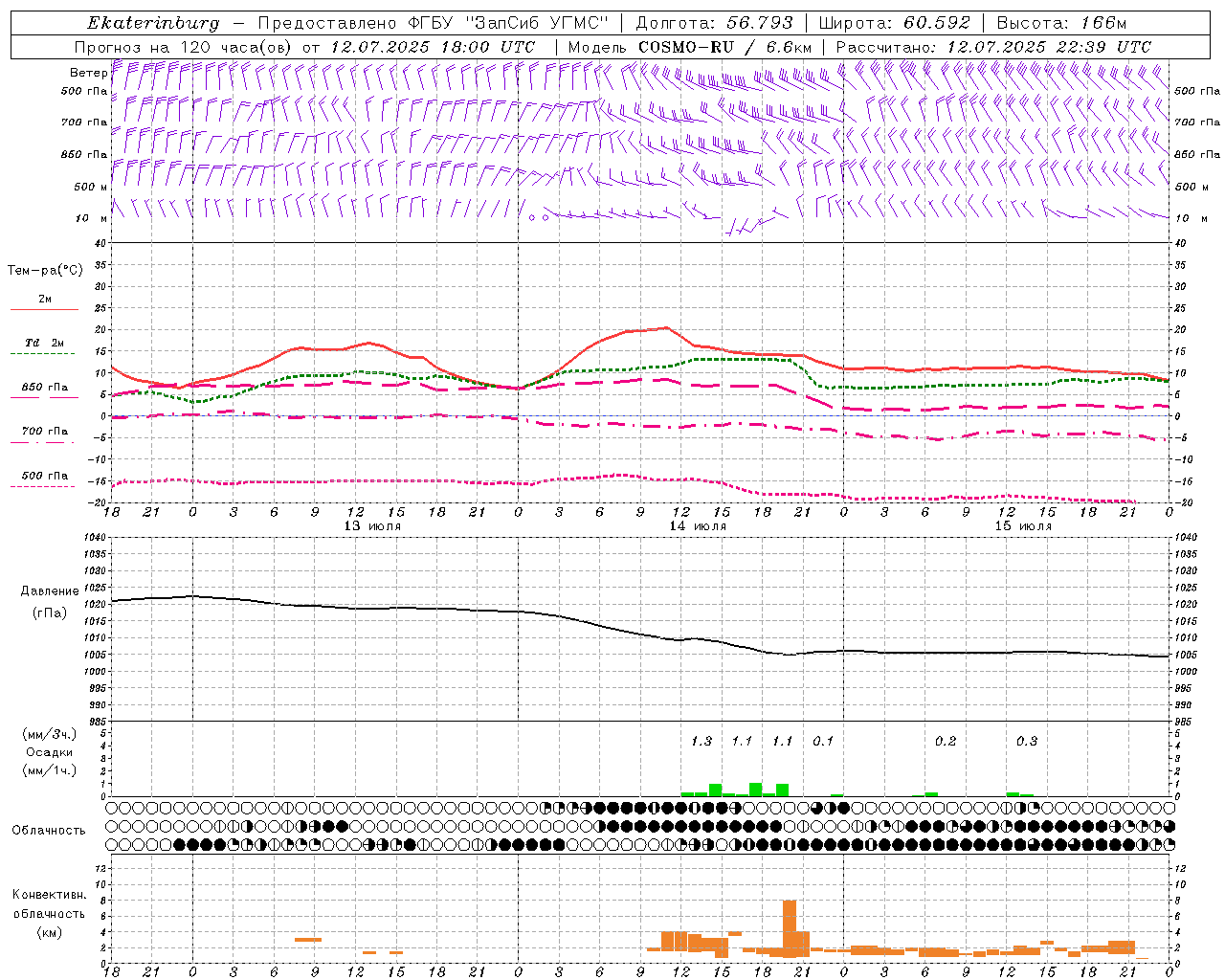Click the Прогноз на 120 часа(ов) text

point(184,47)
